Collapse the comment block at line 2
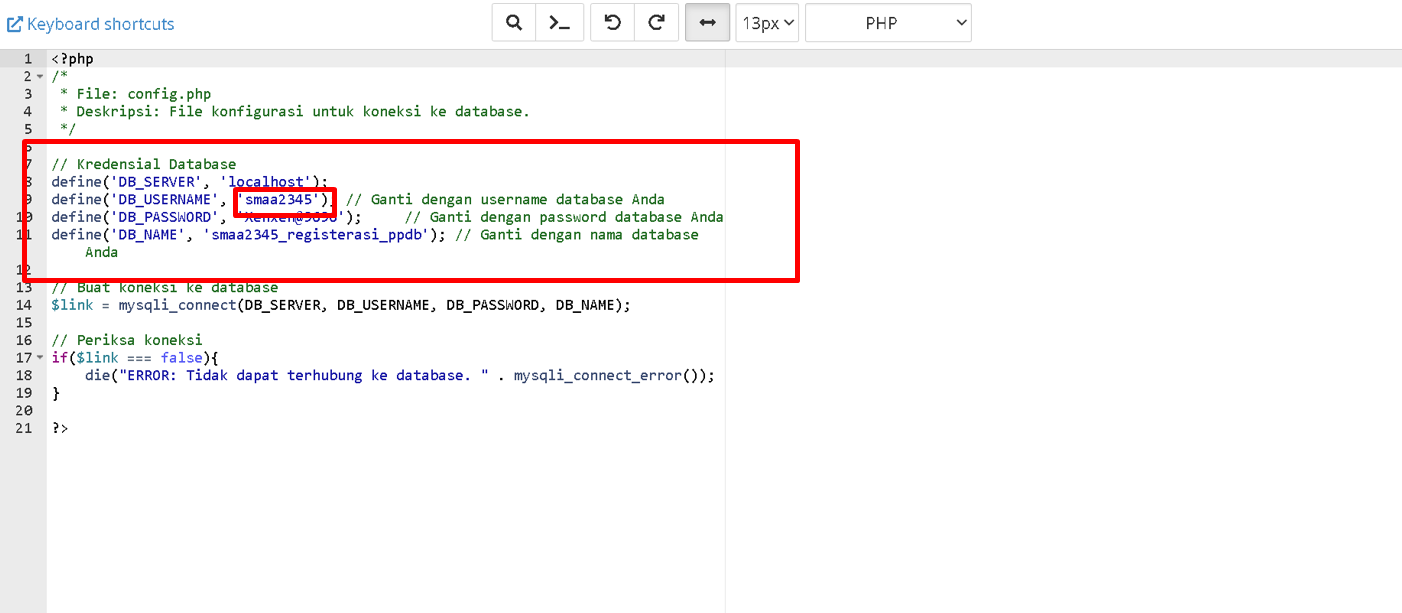Screen dimensions: 1402x613 pyautogui.click(x=40, y=77)
